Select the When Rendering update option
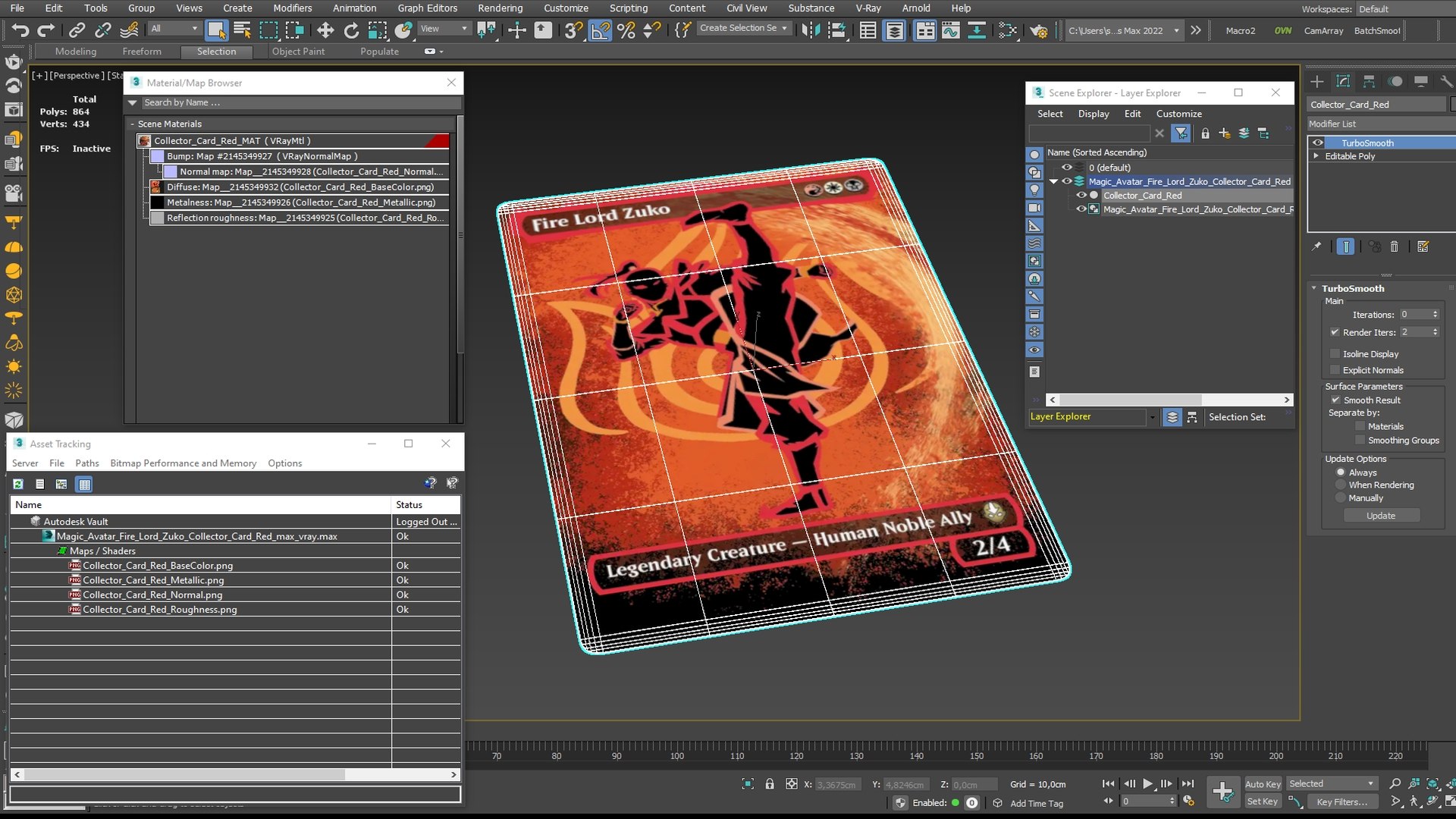1456x819 pixels. [1341, 485]
